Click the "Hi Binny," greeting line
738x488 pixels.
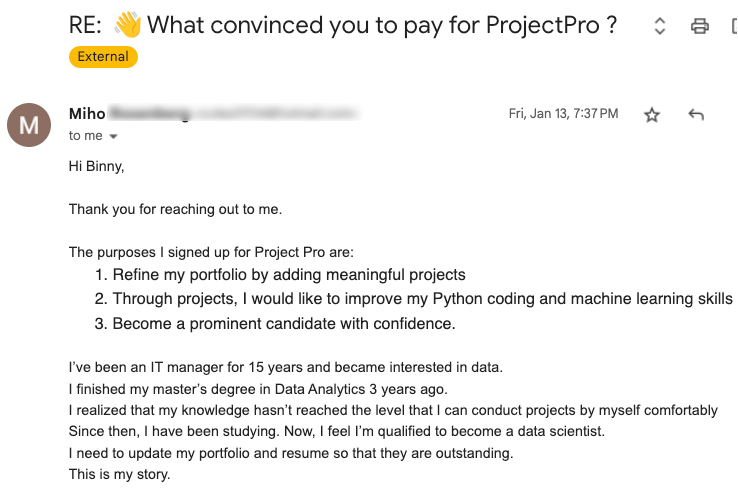[x=96, y=167]
